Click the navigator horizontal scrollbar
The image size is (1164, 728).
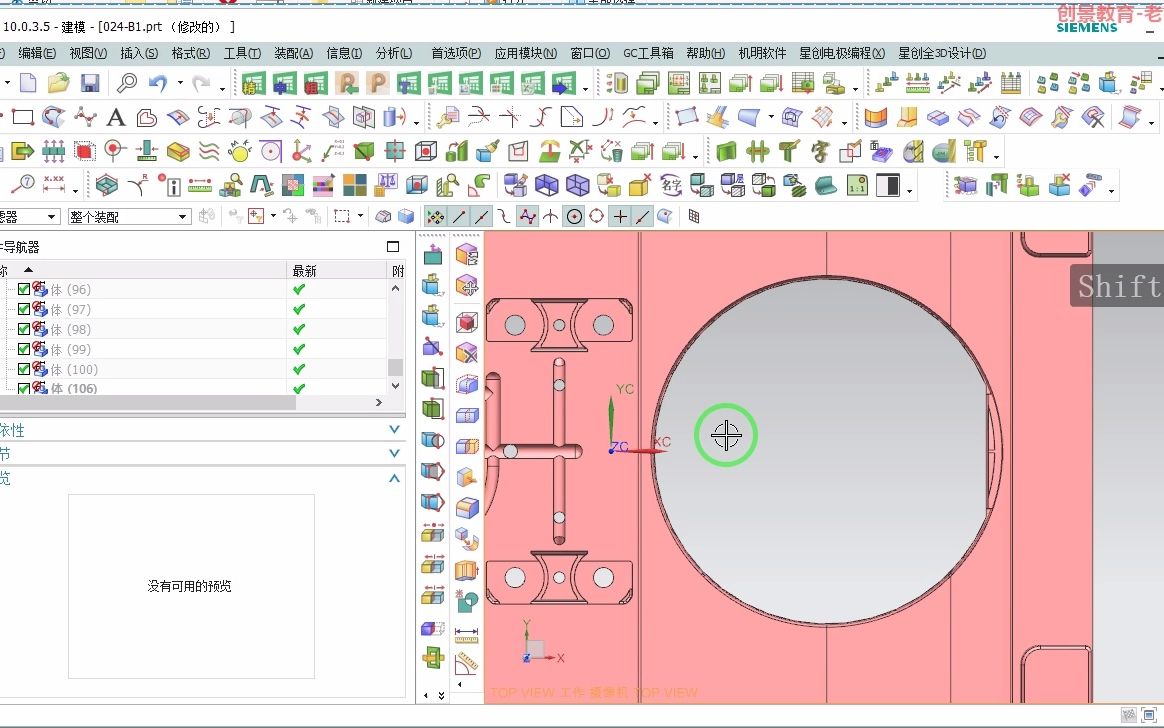point(148,402)
